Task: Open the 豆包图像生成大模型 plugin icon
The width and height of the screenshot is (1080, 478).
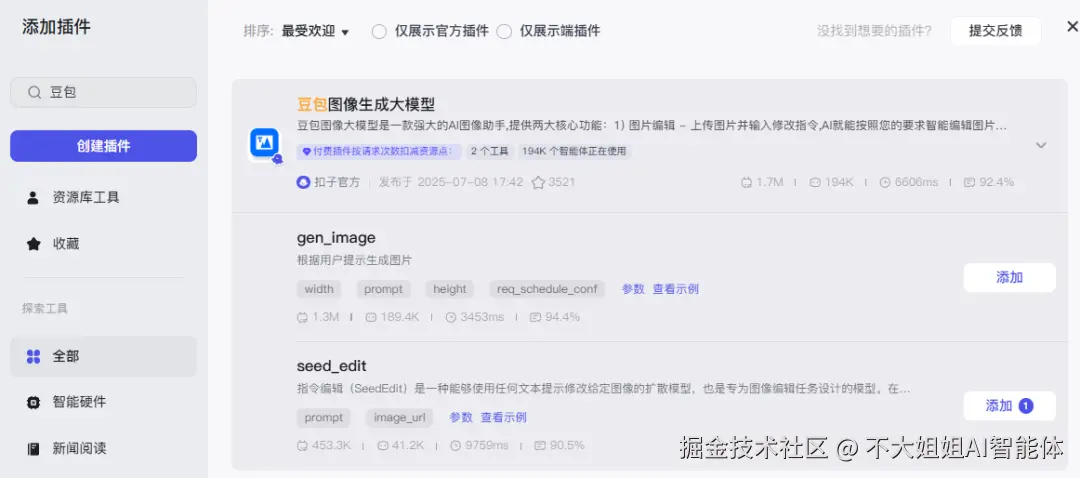Action: (x=265, y=145)
